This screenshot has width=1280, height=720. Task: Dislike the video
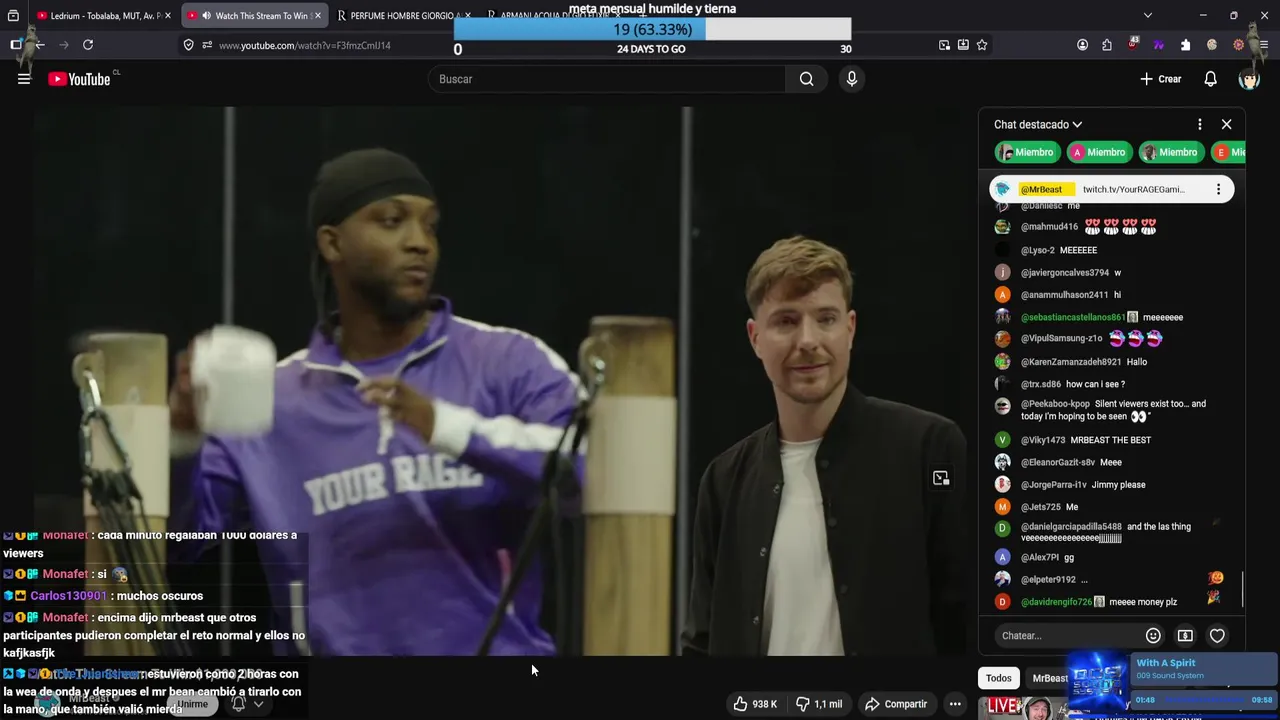point(818,704)
